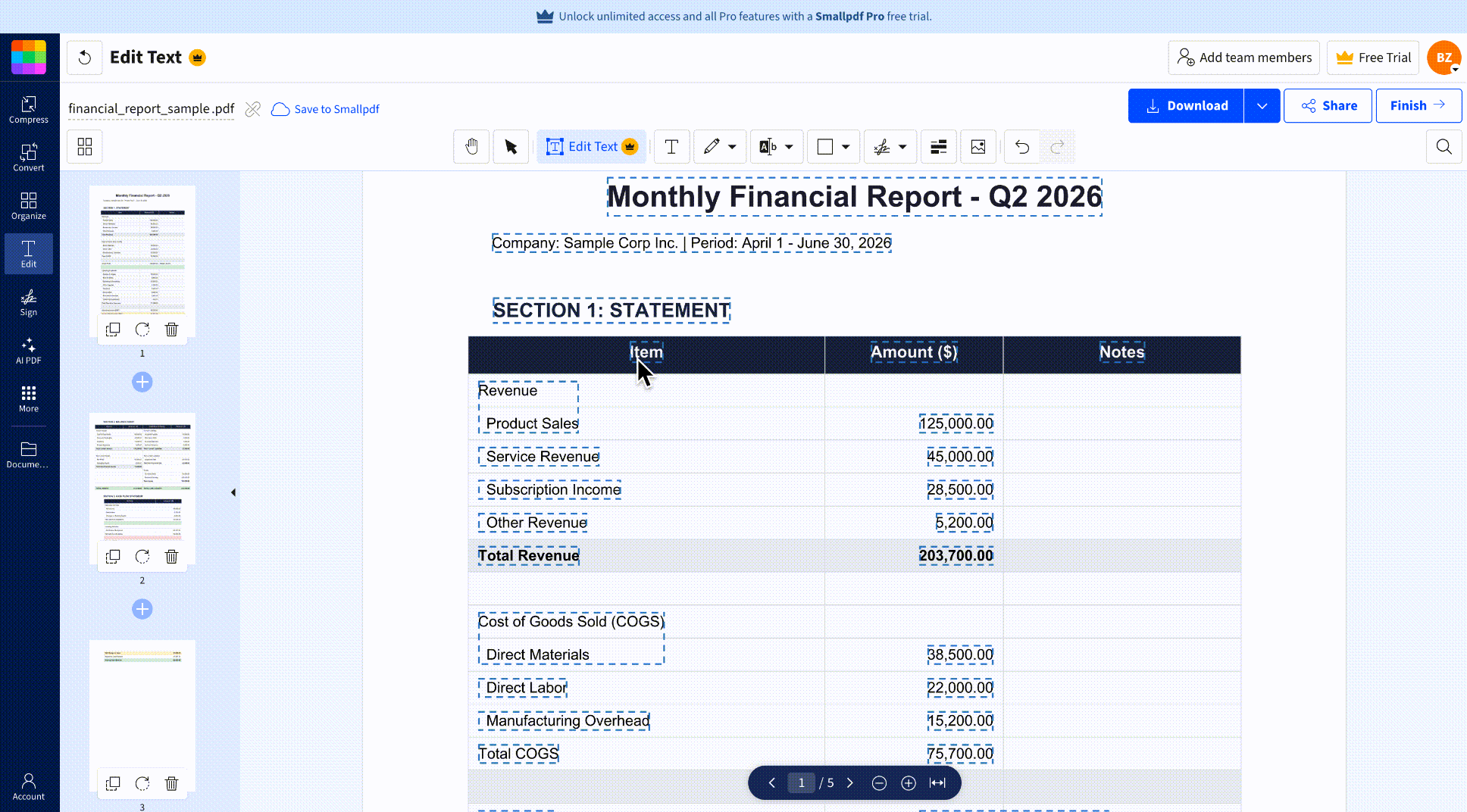Expand the Download options dropdown
Screen dimensions: 1467x812
(1262, 106)
